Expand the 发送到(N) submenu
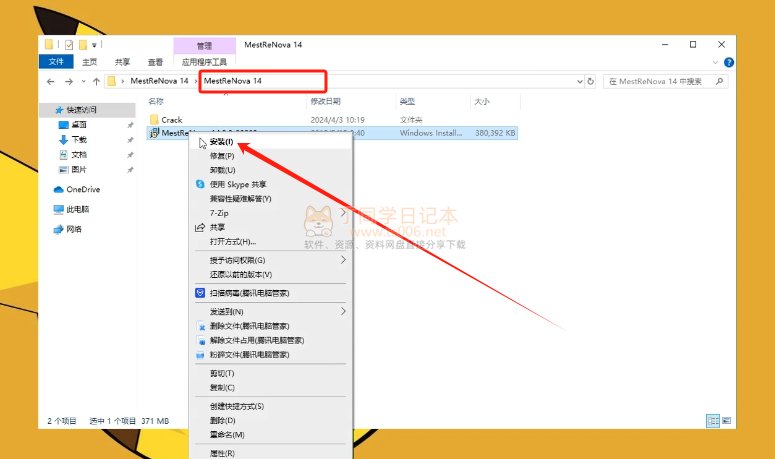Screen dimensions: 775x459 tap(271, 312)
